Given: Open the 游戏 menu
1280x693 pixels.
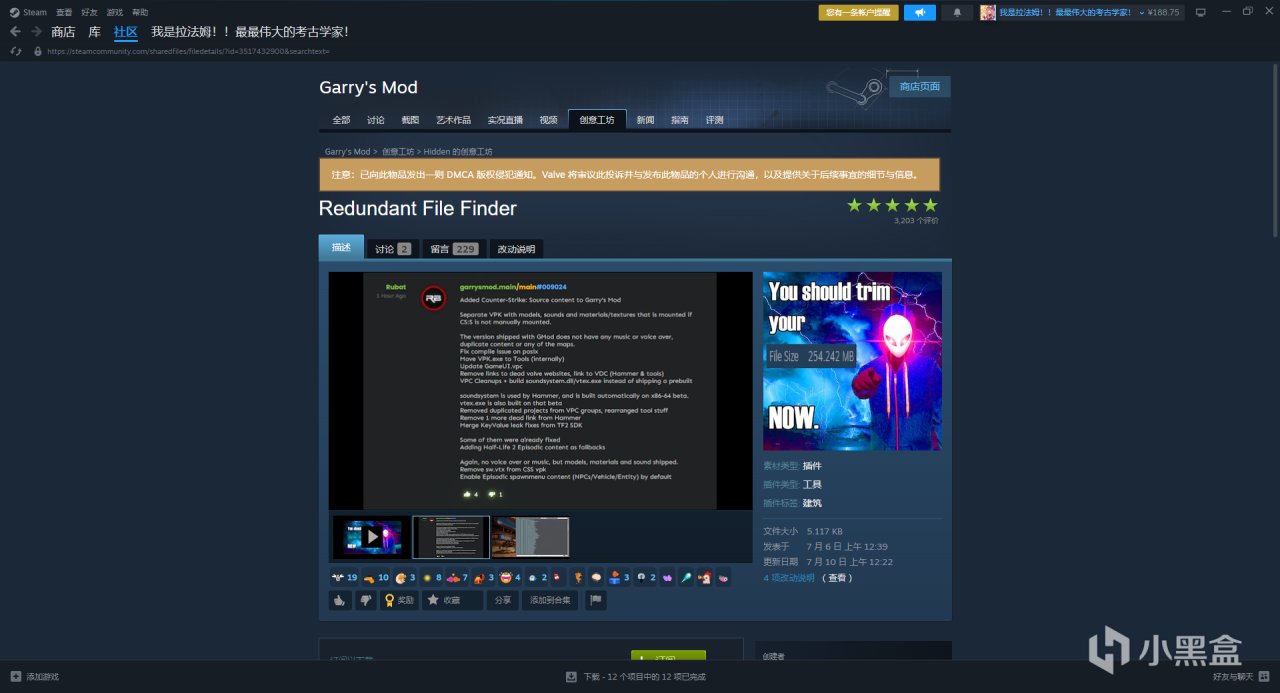Looking at the screenshot, I should [115, 12].
